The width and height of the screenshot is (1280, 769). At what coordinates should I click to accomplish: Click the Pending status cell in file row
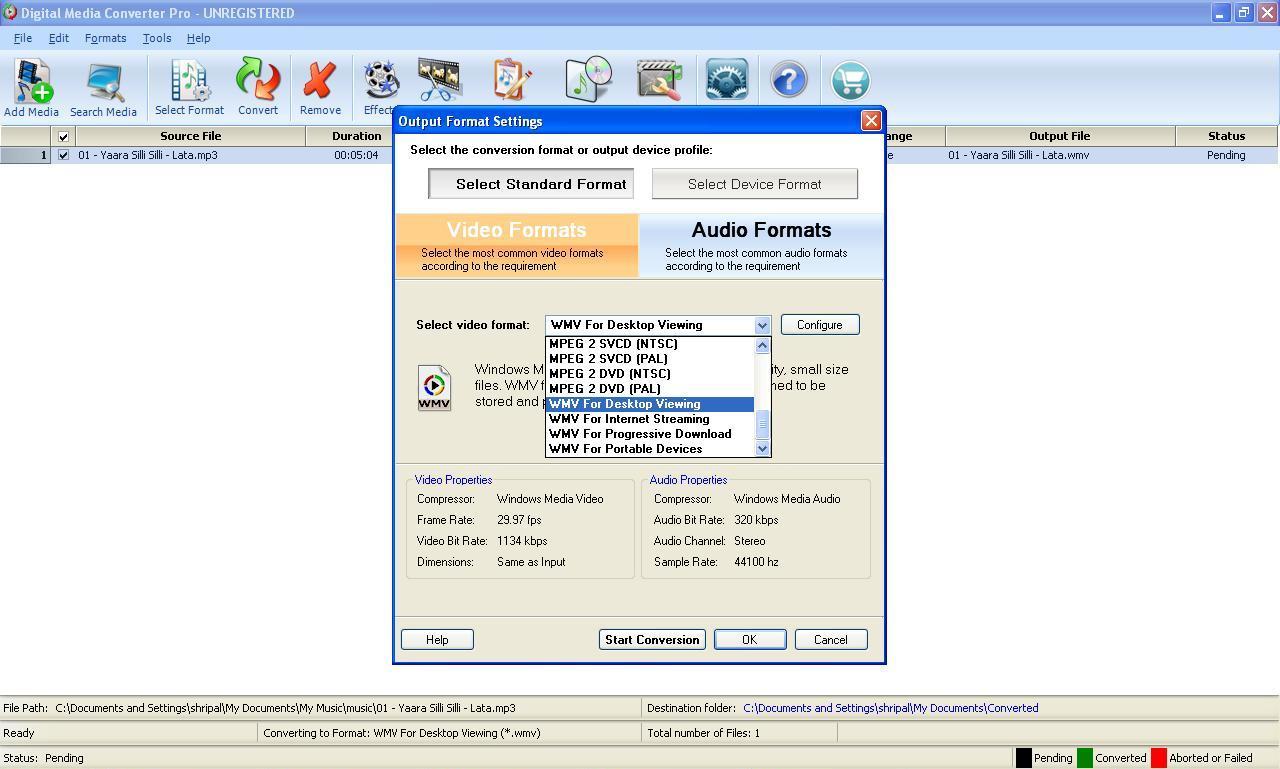coord(1226,155)
